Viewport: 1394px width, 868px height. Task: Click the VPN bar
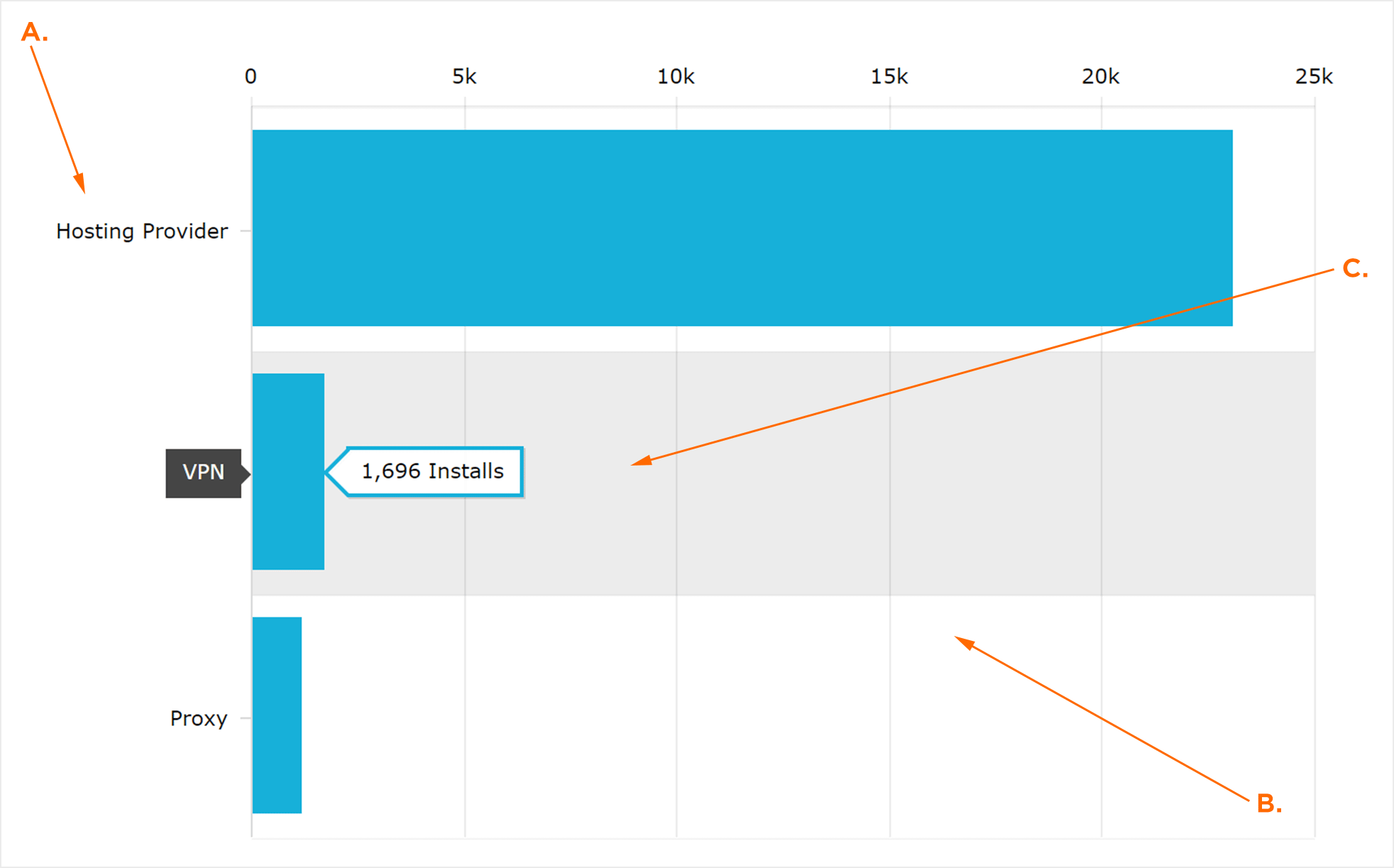(288, 471)
